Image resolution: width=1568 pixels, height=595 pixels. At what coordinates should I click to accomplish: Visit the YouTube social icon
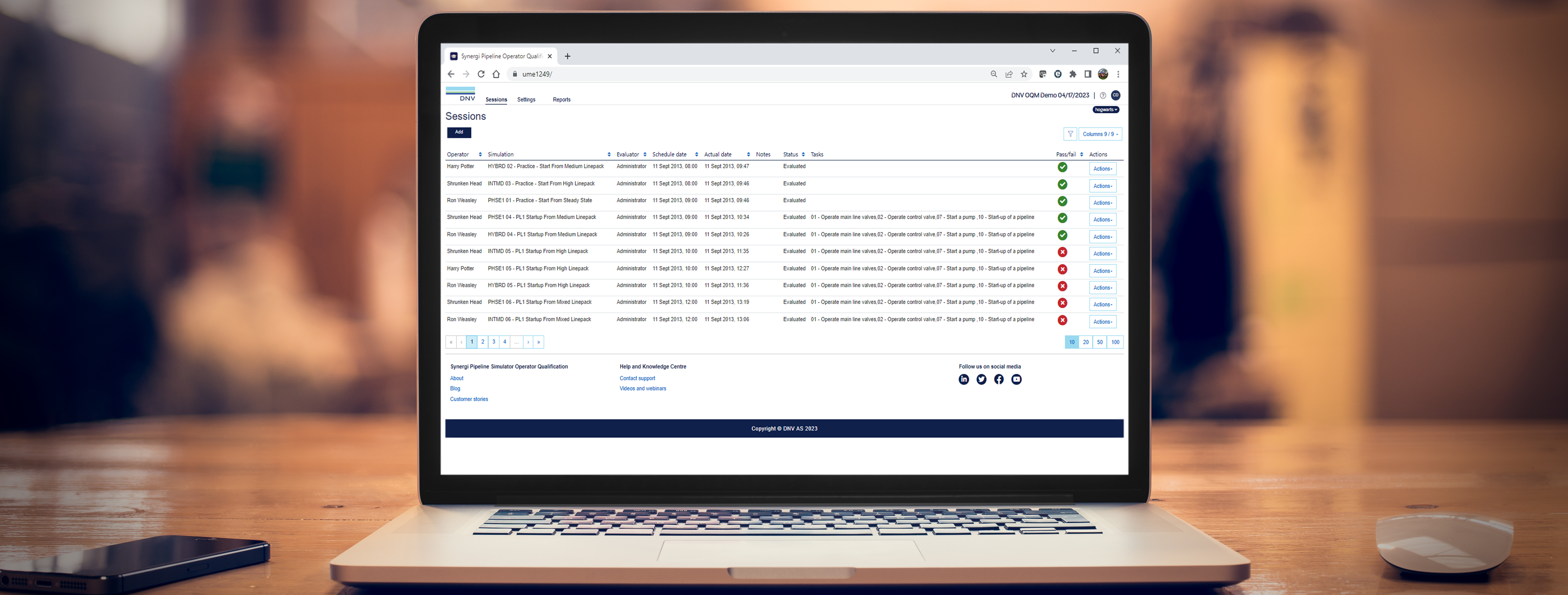tap(1017, 380)
